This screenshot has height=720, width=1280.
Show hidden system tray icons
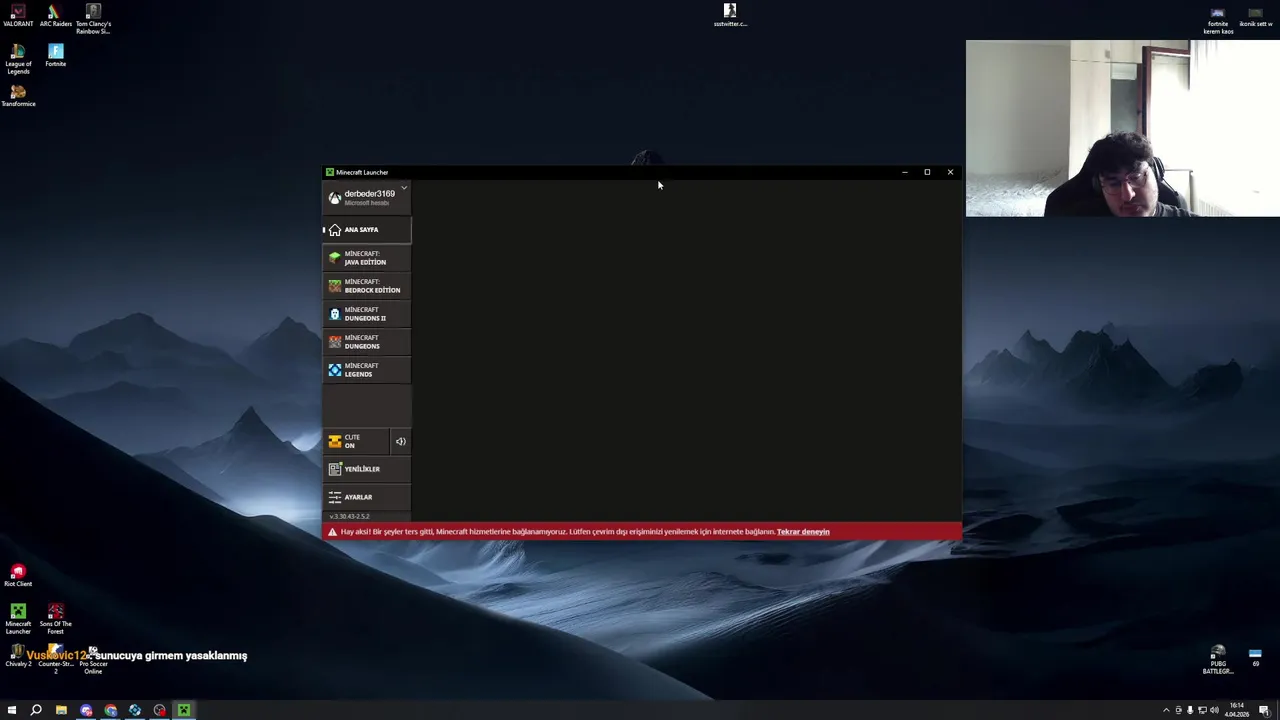coord(1166,710)
